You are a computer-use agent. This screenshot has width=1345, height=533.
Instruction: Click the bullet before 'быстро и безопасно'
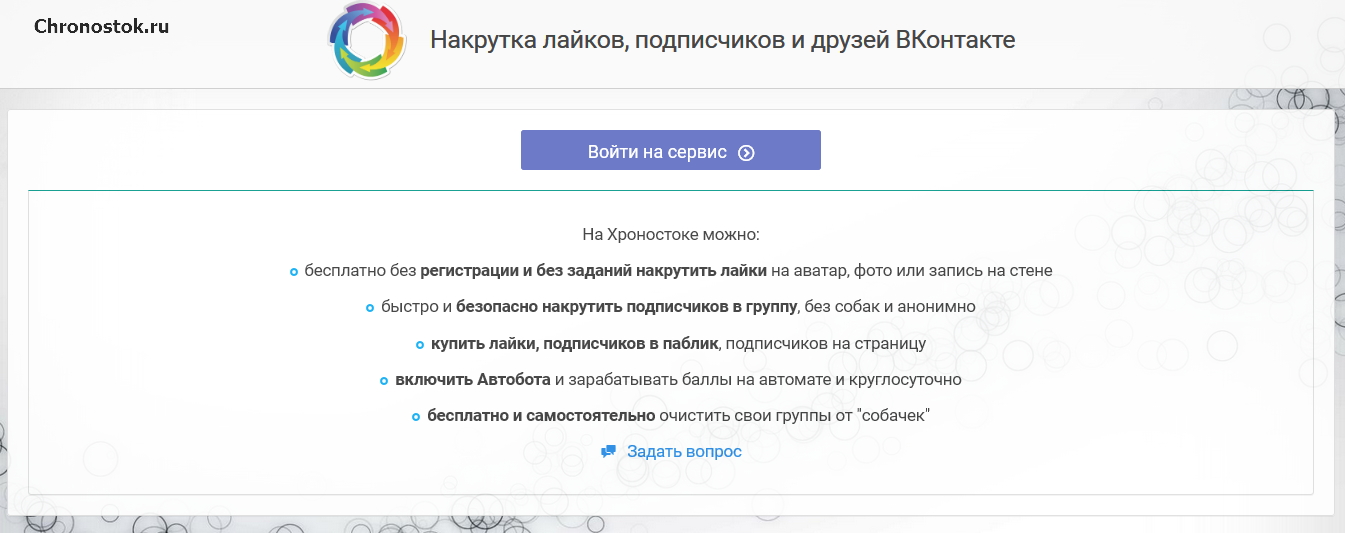pyautogui.click(x=370, y=308)
